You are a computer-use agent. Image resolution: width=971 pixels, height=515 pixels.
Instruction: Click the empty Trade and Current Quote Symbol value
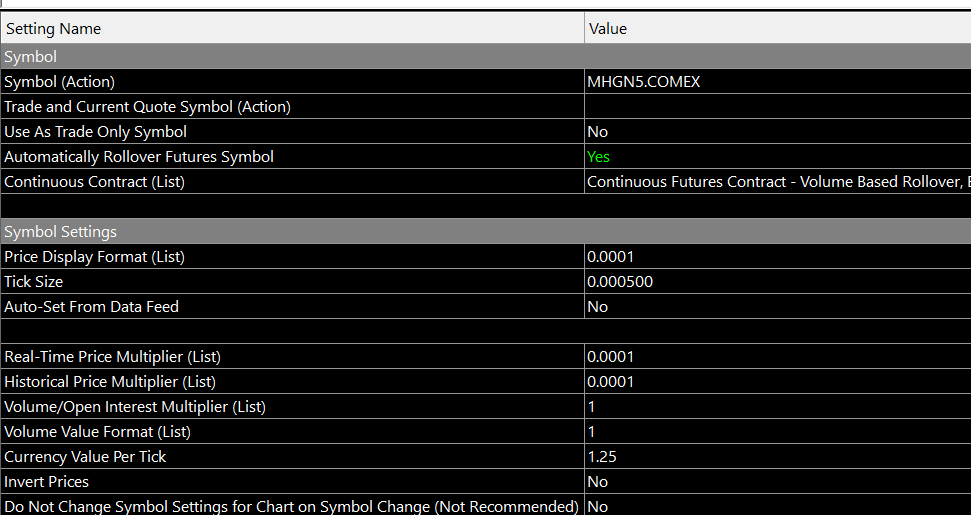[x=777, y=107]
